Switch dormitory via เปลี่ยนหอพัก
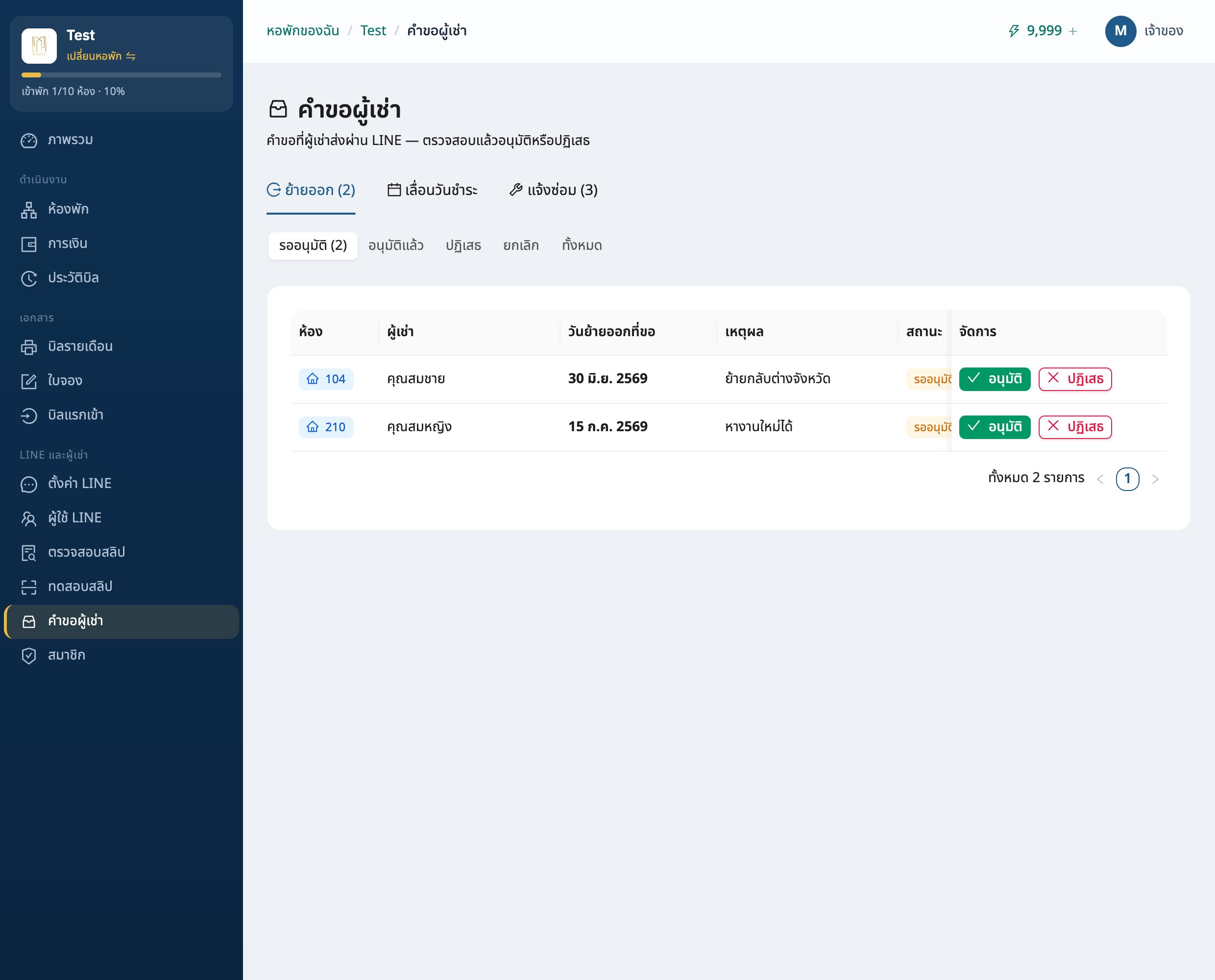This screenshot has width=1215, height=980. coord(101,56)
